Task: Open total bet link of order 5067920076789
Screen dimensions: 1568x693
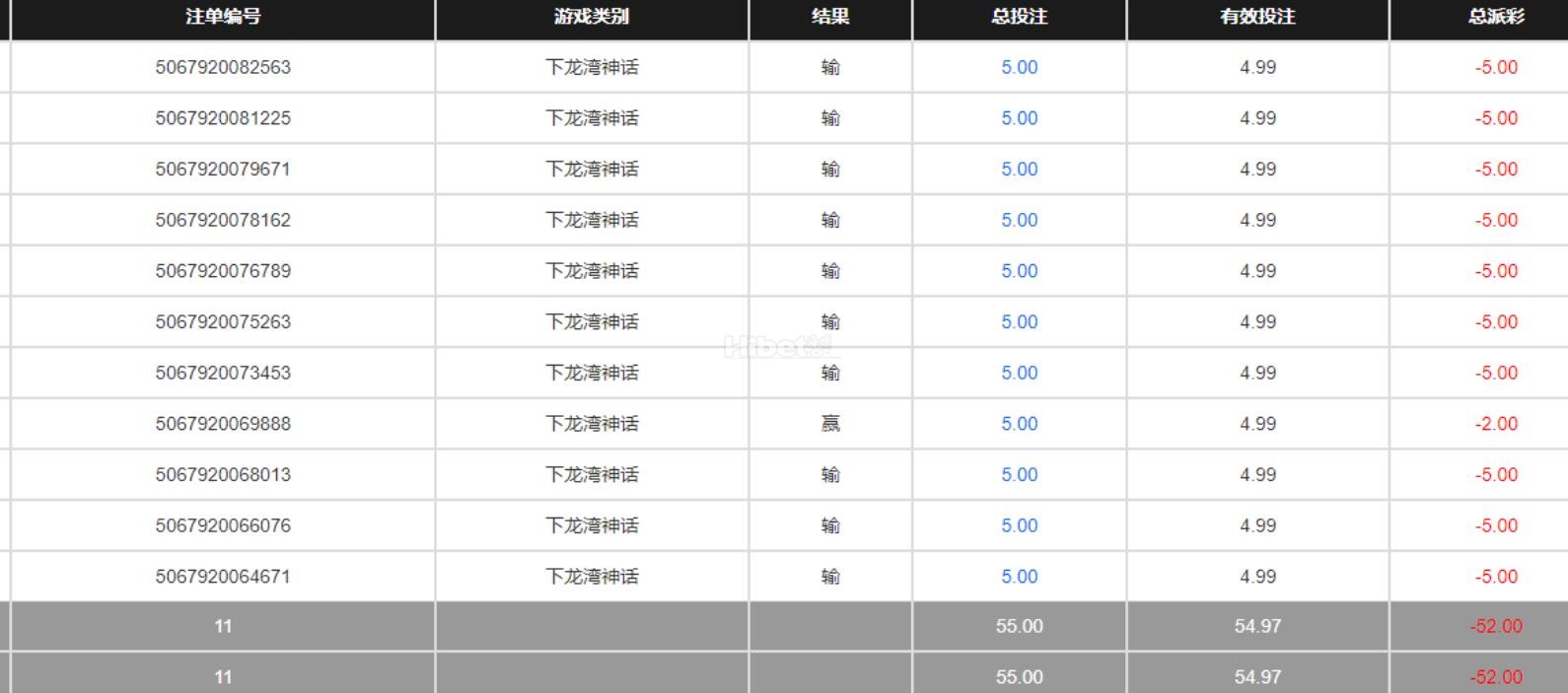Action: pos(1019,271)
